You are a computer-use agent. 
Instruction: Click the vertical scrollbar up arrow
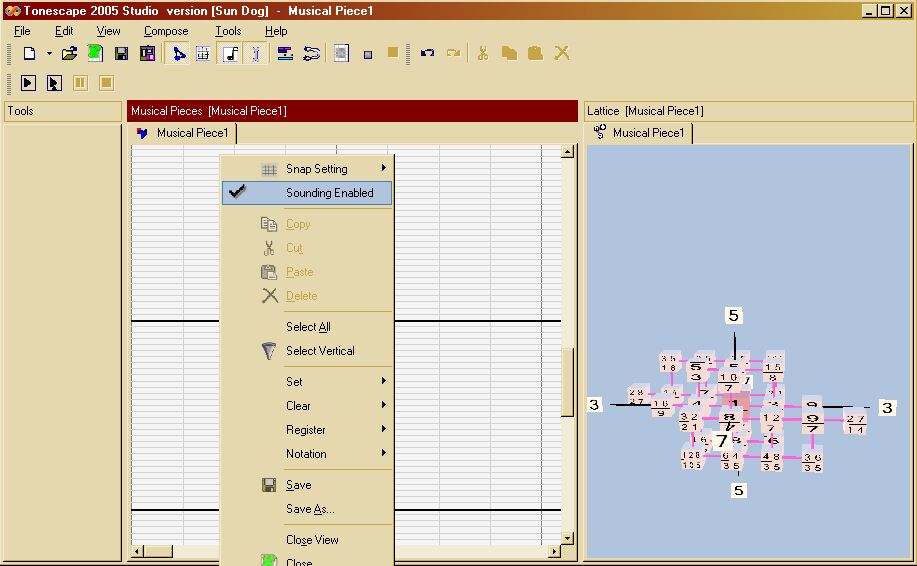point(567,152)
